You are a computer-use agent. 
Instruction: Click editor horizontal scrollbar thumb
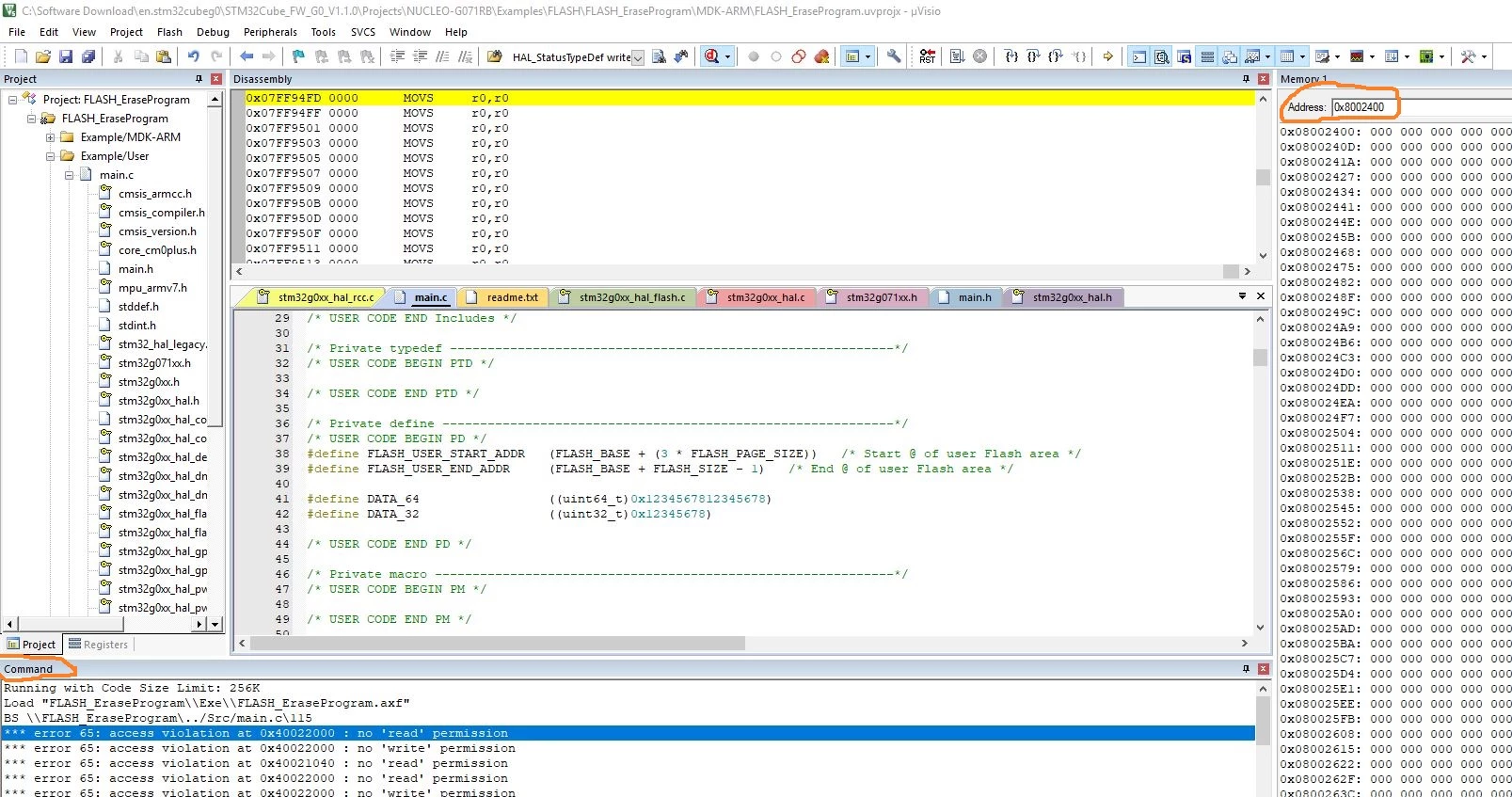click(x=496, y=644)
